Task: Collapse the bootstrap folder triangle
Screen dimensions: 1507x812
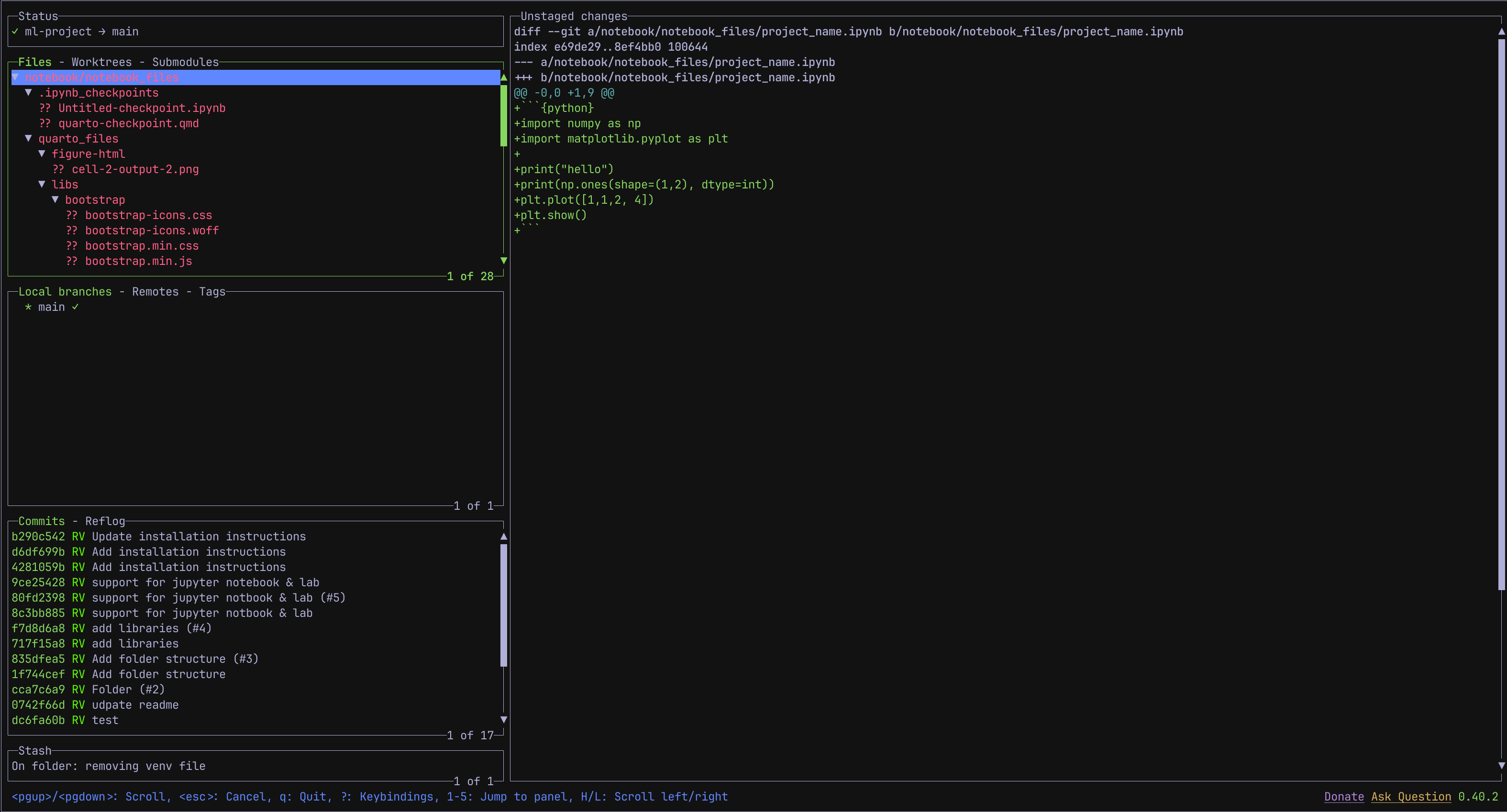Action: coord(55,199)
